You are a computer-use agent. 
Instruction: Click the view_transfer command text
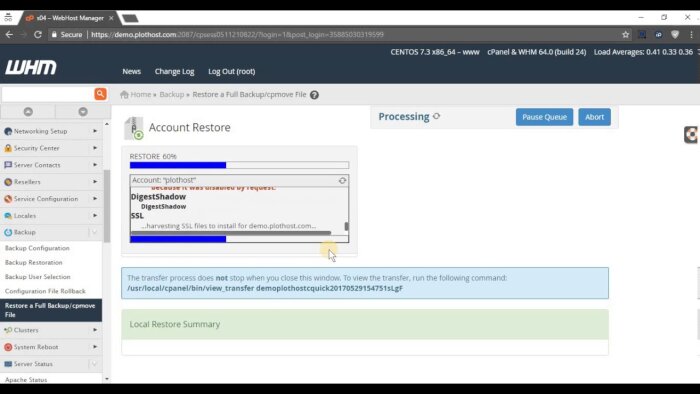(265, 288)
